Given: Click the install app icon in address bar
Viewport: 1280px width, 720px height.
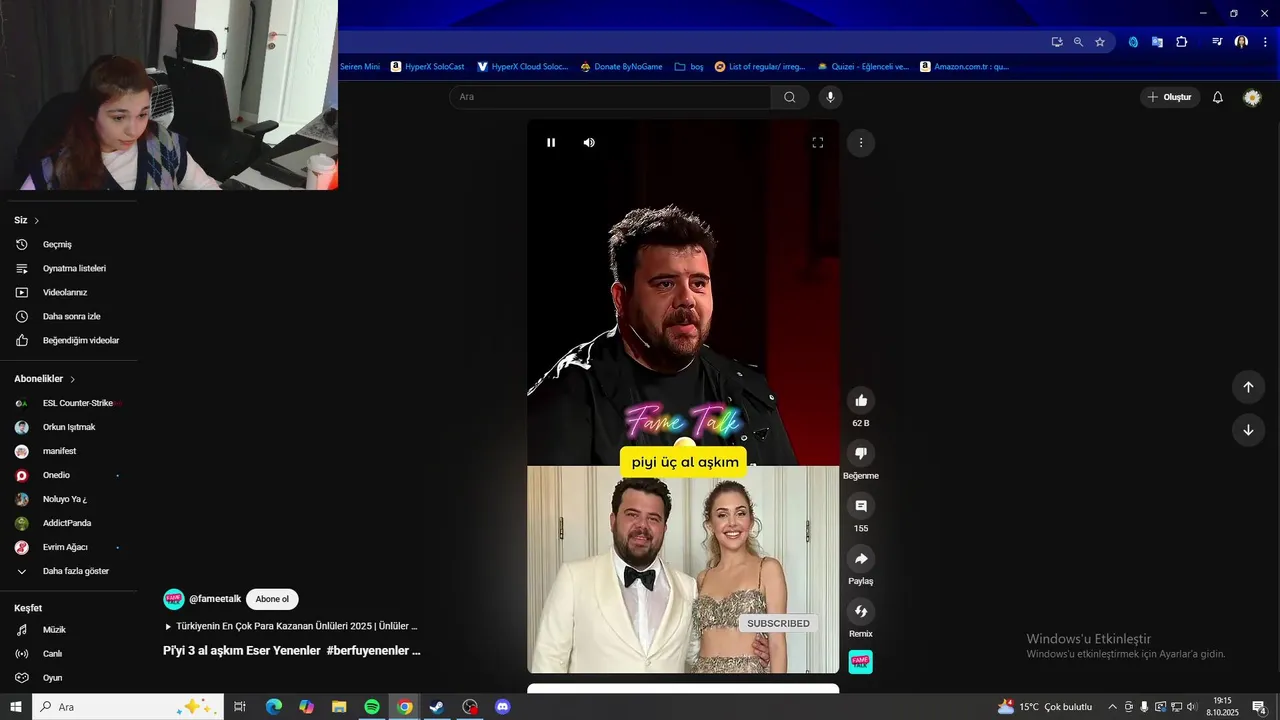Looking at the screenshot, I should click(1057, 42).
